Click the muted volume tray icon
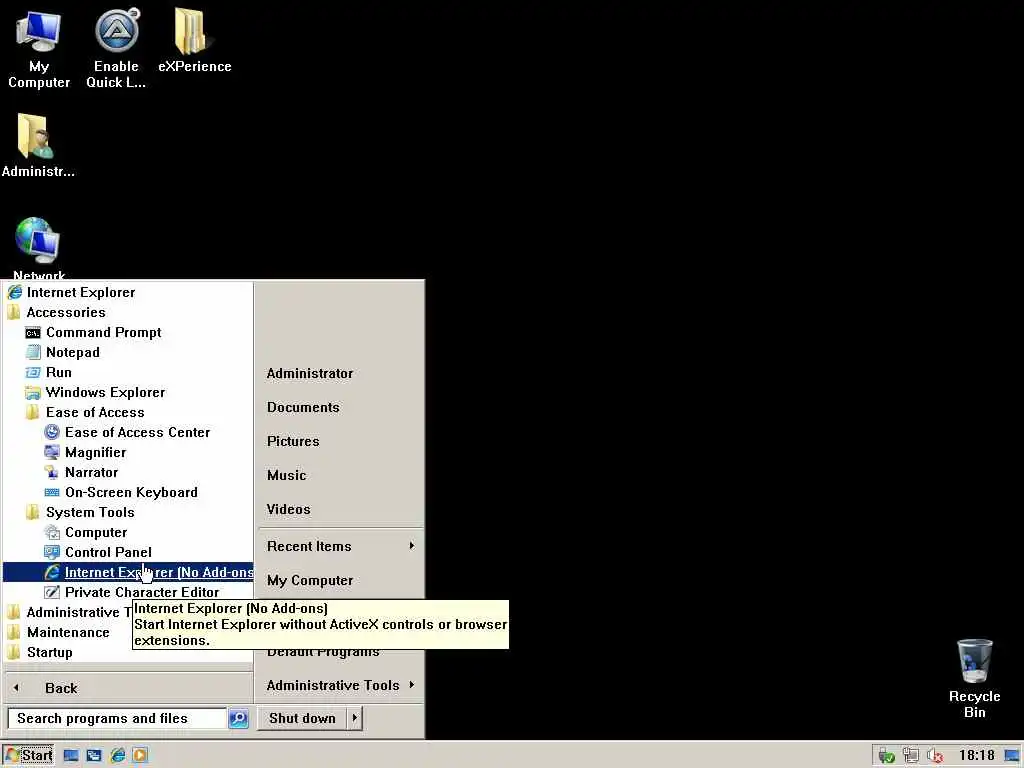 935,756
